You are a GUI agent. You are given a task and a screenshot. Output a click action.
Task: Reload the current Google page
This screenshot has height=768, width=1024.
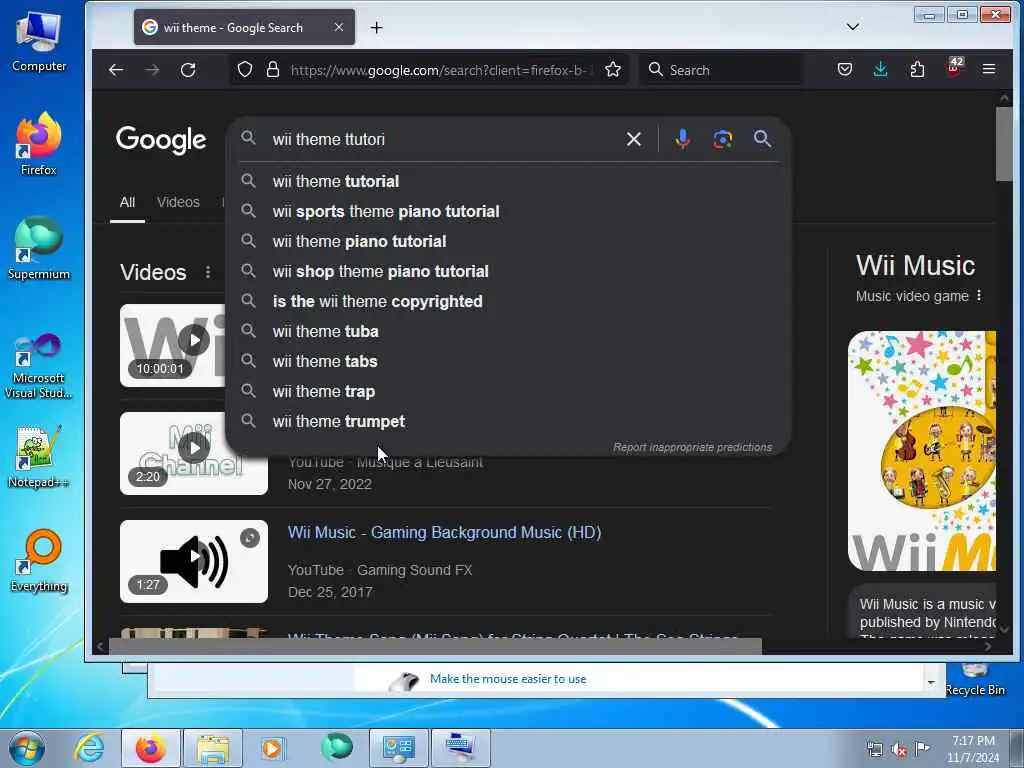(188, 70)
